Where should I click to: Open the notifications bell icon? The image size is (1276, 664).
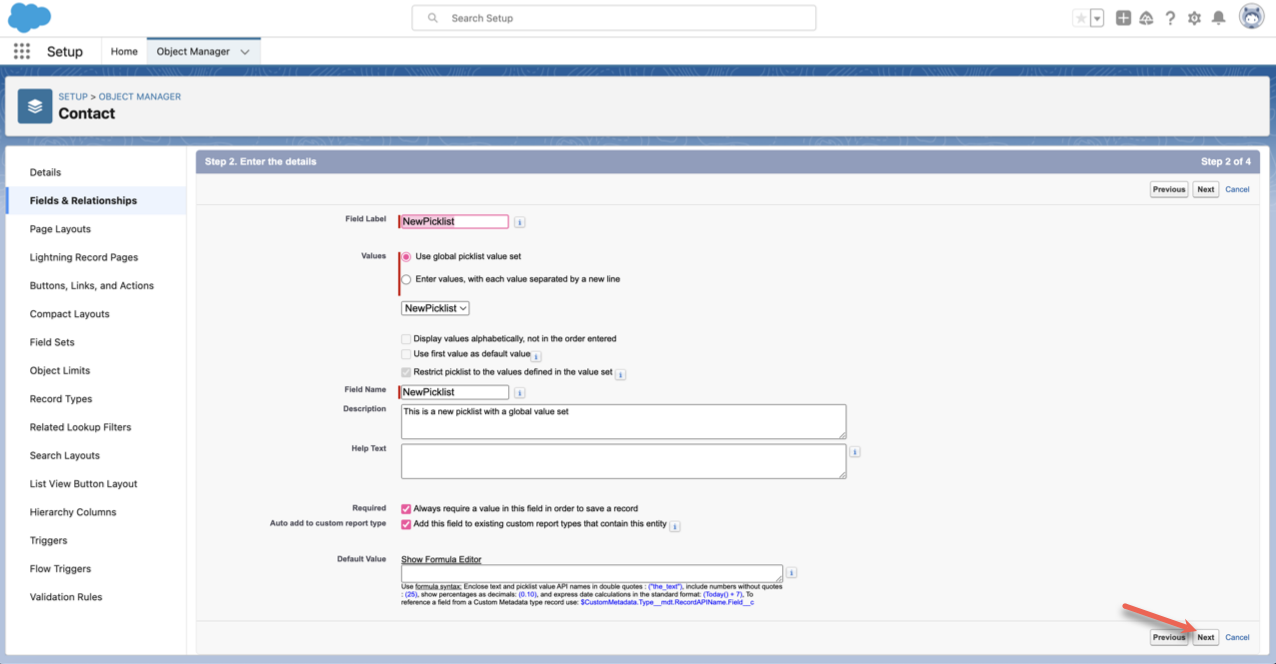point(1218,18)
